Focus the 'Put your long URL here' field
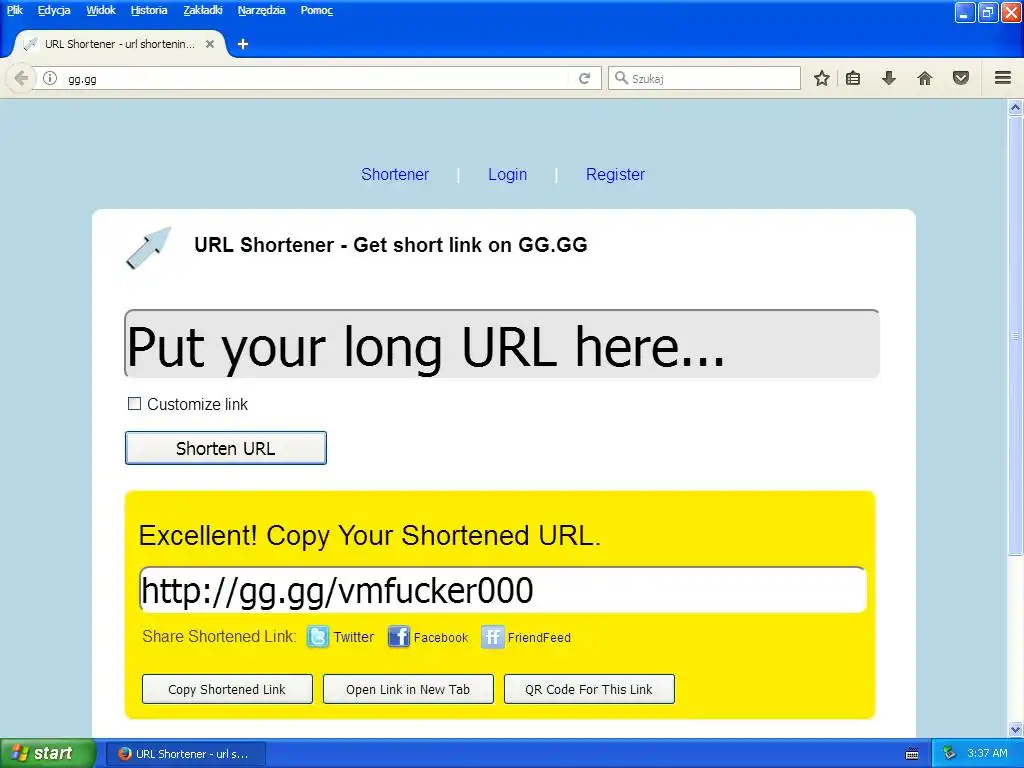This screenshot has width=1024, height=768. point(502,344)
